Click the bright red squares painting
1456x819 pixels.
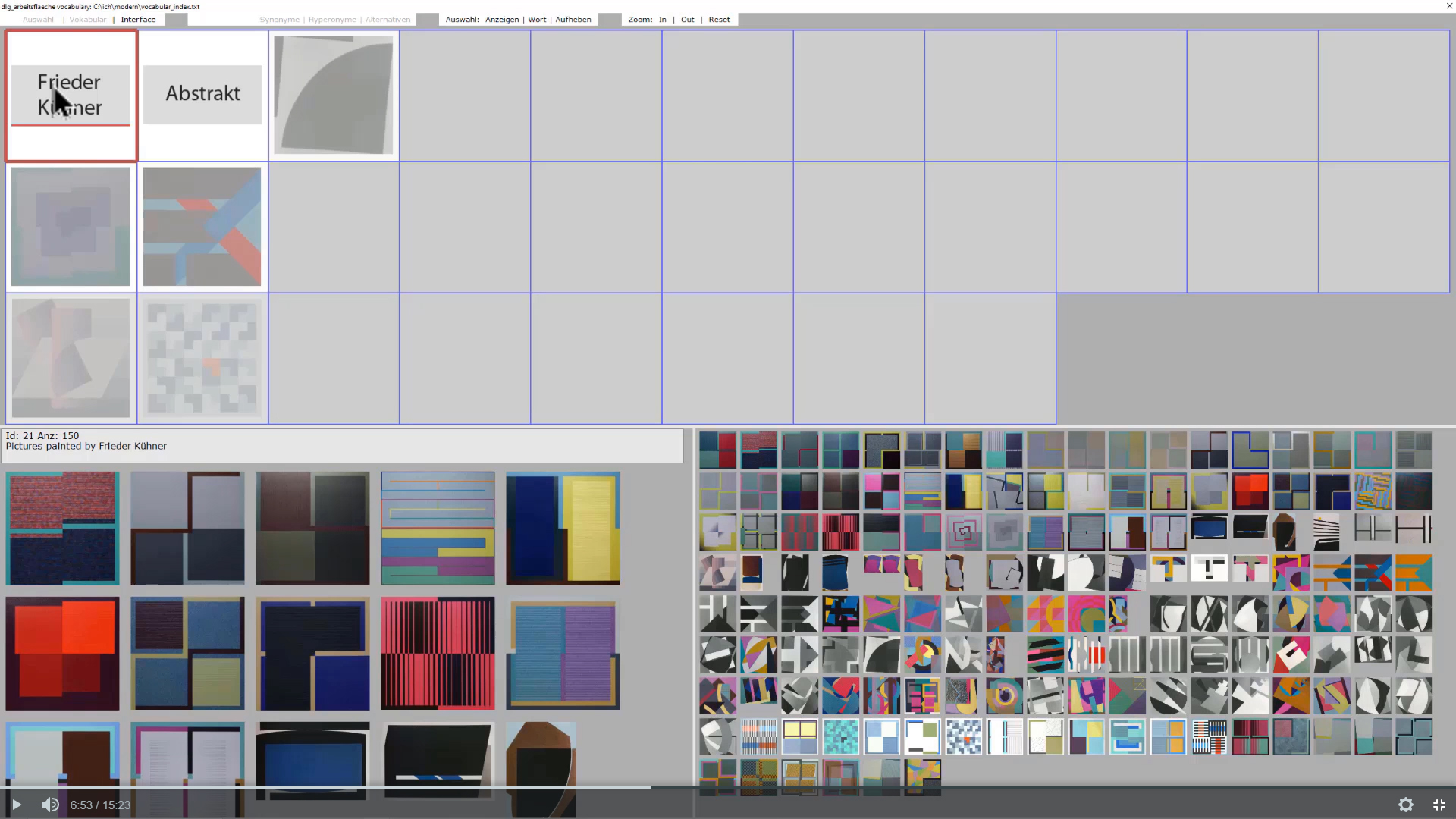[x=62, y=653]
